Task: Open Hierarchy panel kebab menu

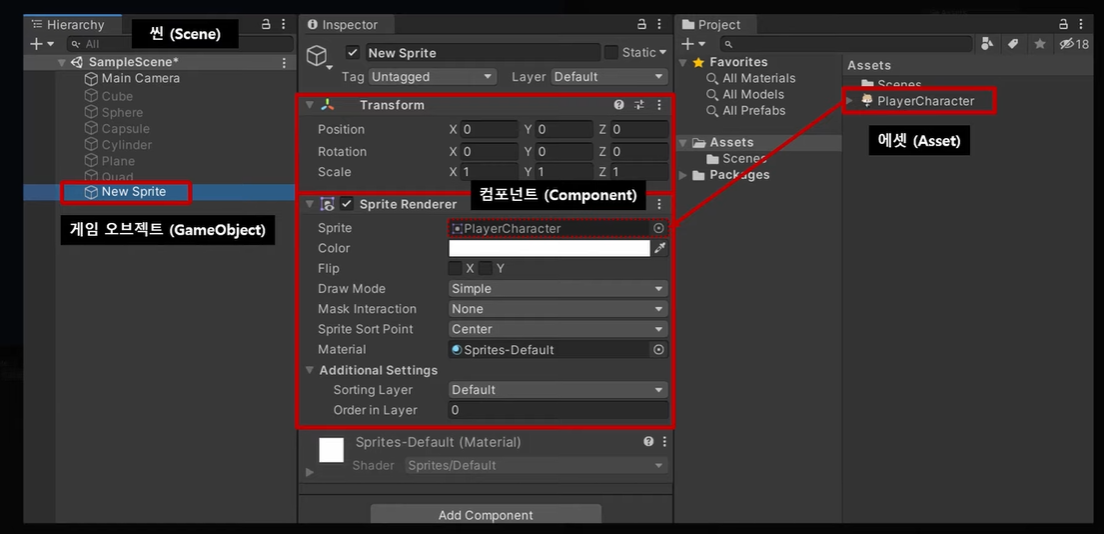Action: (284, 24)
